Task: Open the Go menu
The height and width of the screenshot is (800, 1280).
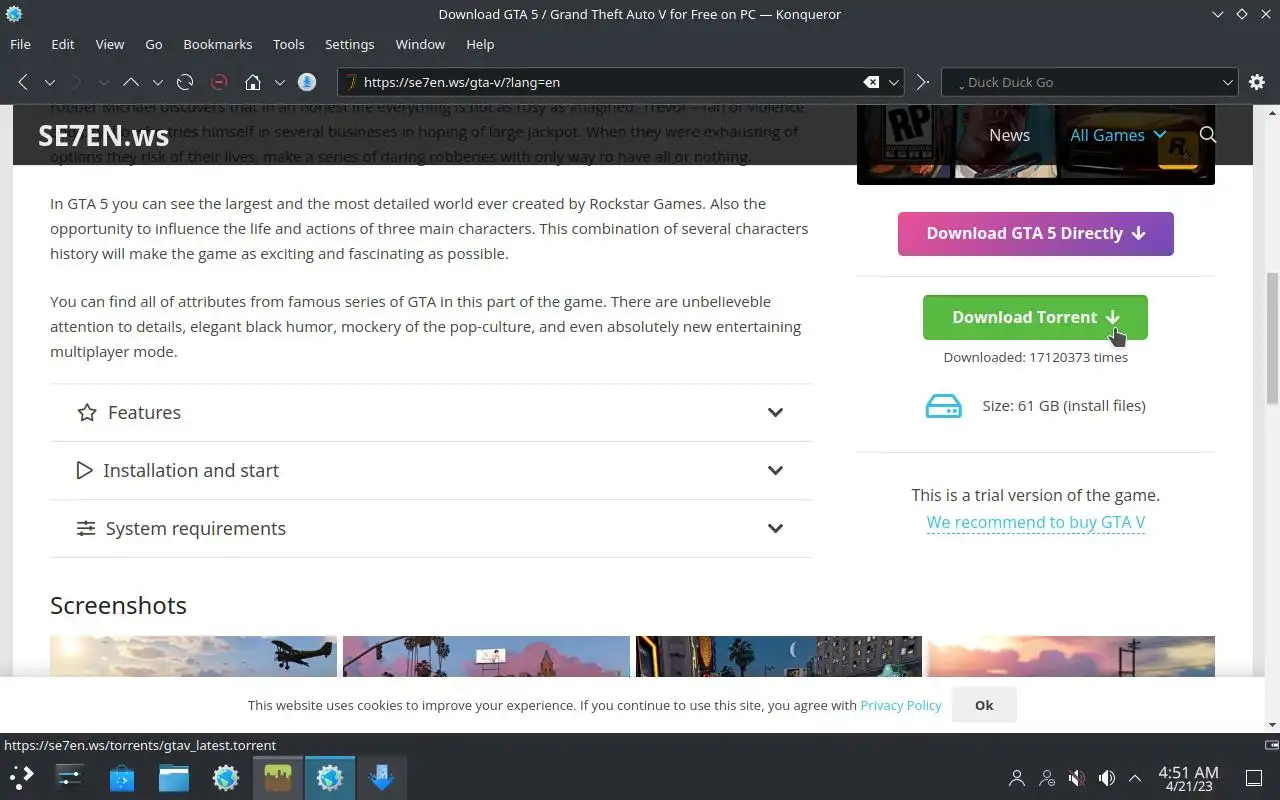Action: 154,44
